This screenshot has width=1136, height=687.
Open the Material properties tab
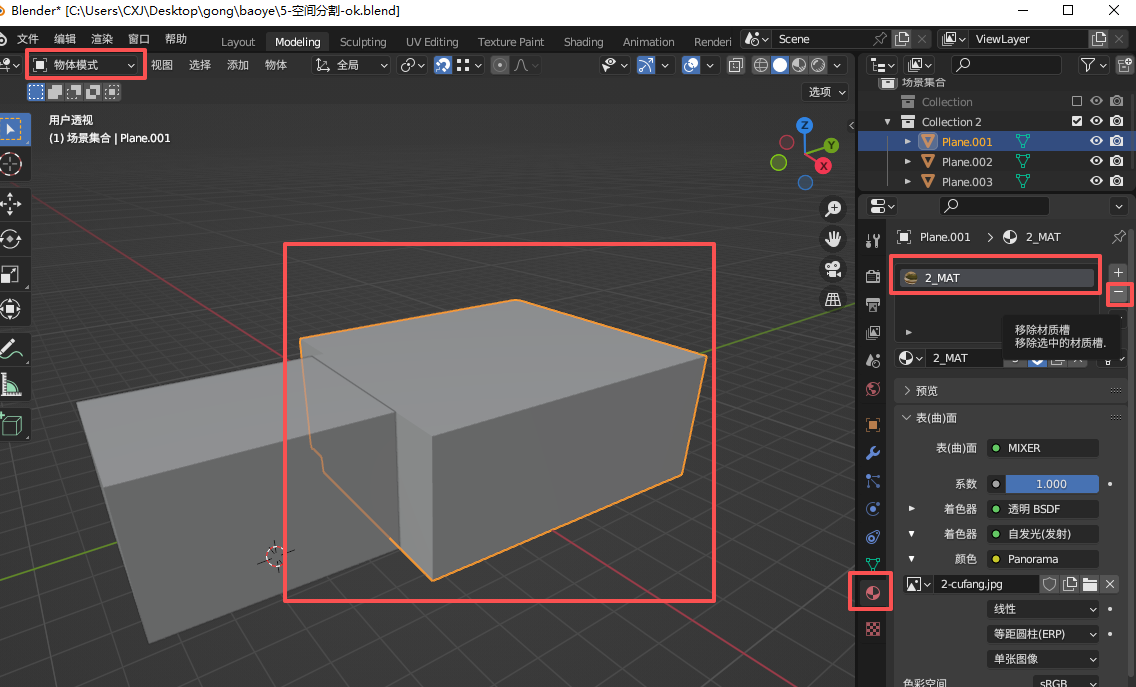pyautogui.click(x=873, y=594)
